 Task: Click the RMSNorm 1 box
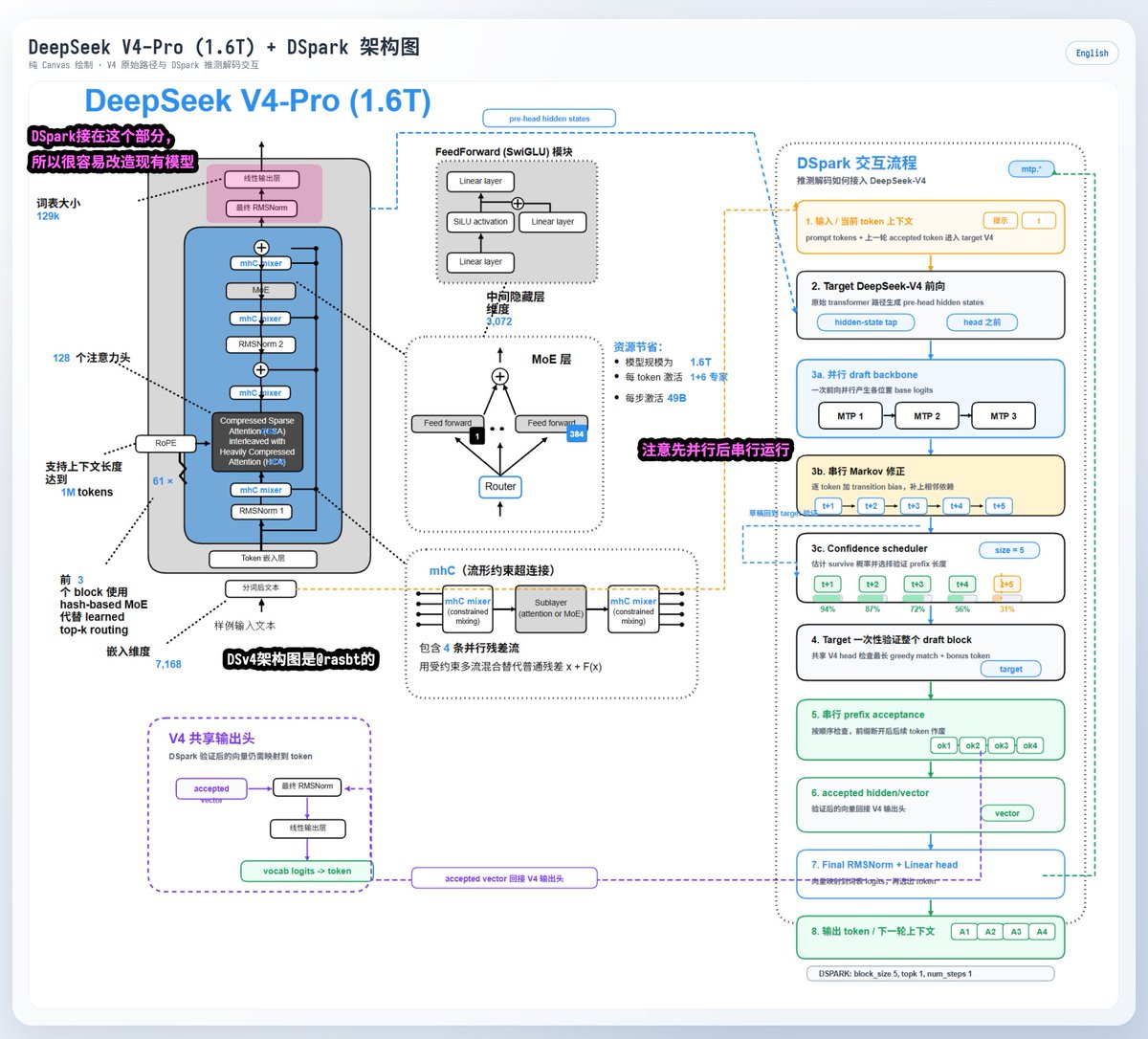pyautogui.click(x=261, y=511)
